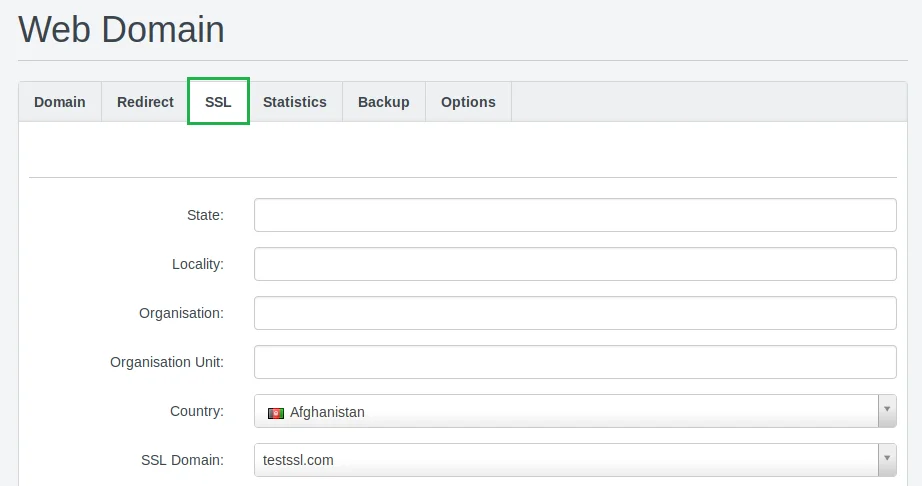Focus the State text field
This screenshot has width=922, height=486.
click(x=575, y=215)
